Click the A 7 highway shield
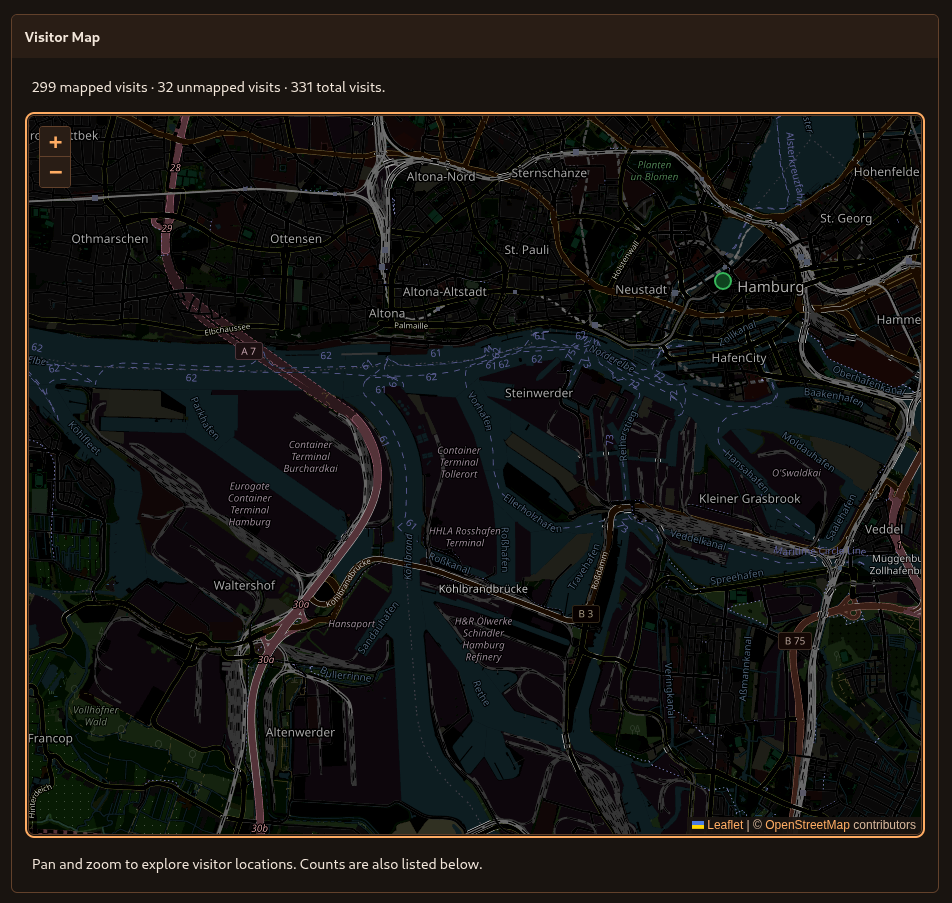This screenshot has height=903, width=952. tap(248, 351)
